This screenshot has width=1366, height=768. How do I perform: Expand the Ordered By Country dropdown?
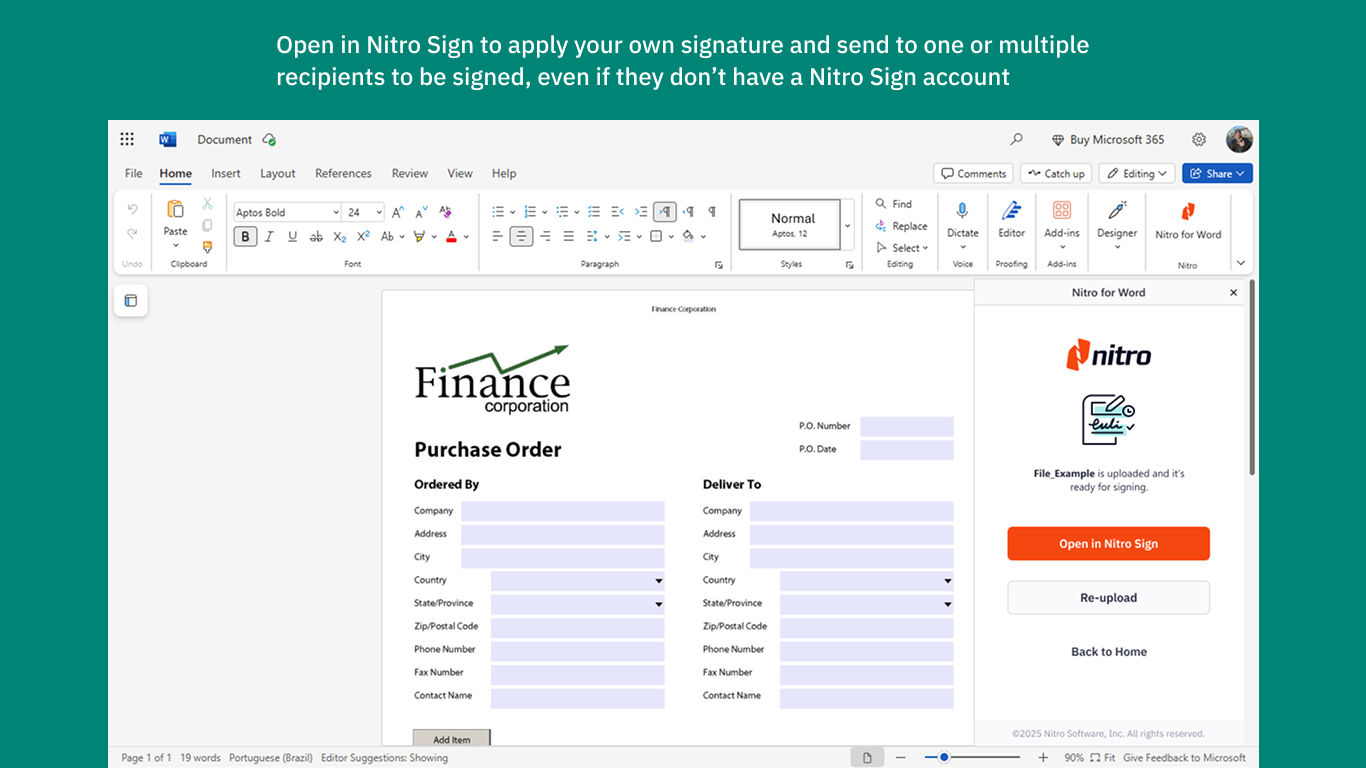(x=658, y=580)
